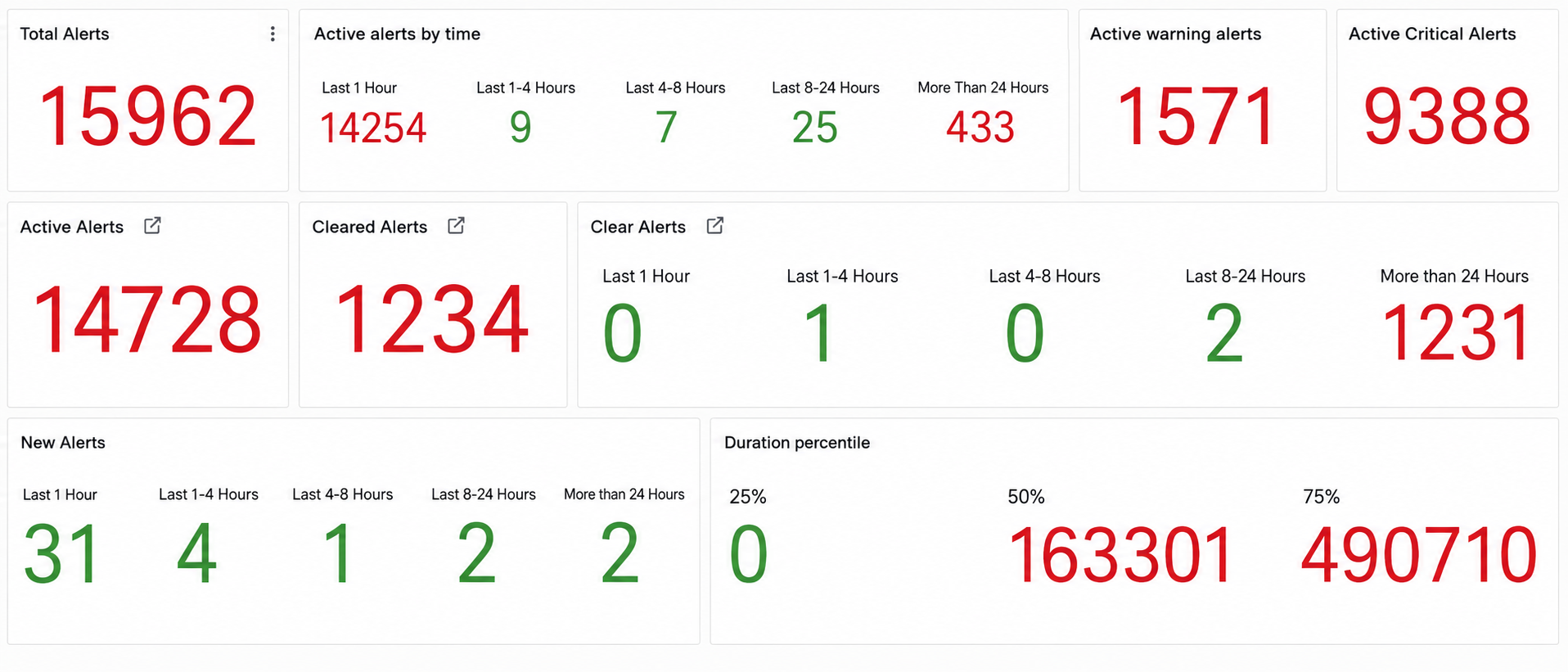Click the value 9 in Active alerts by time
The image size is (1568, 672).
point(520,128)
